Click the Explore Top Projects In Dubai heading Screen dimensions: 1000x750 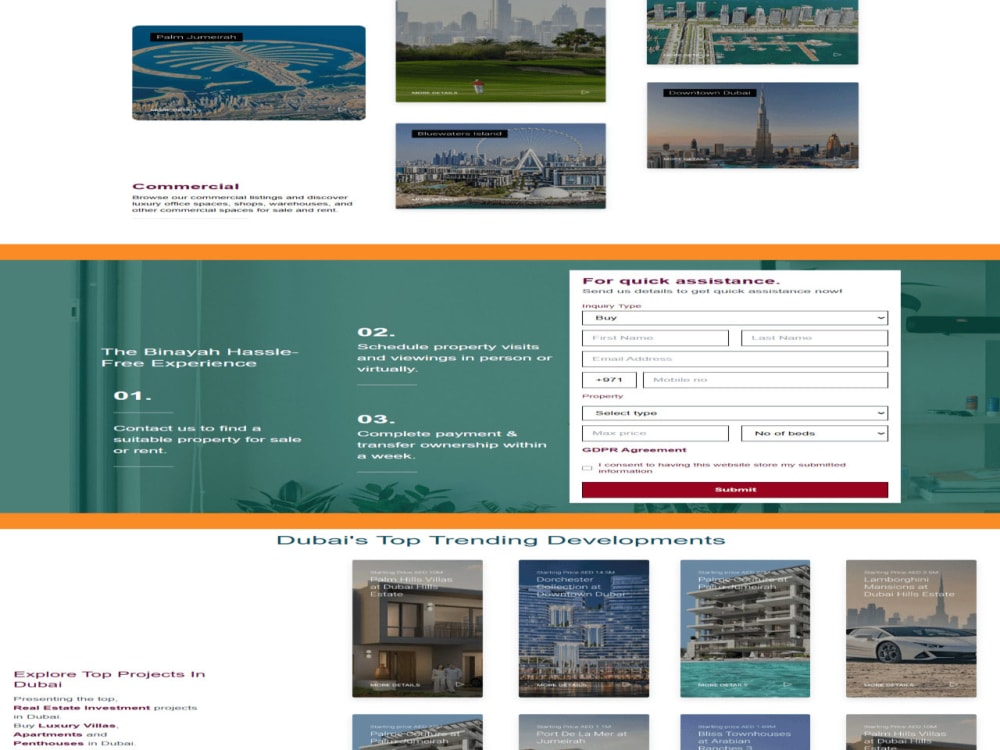point(109,679)
